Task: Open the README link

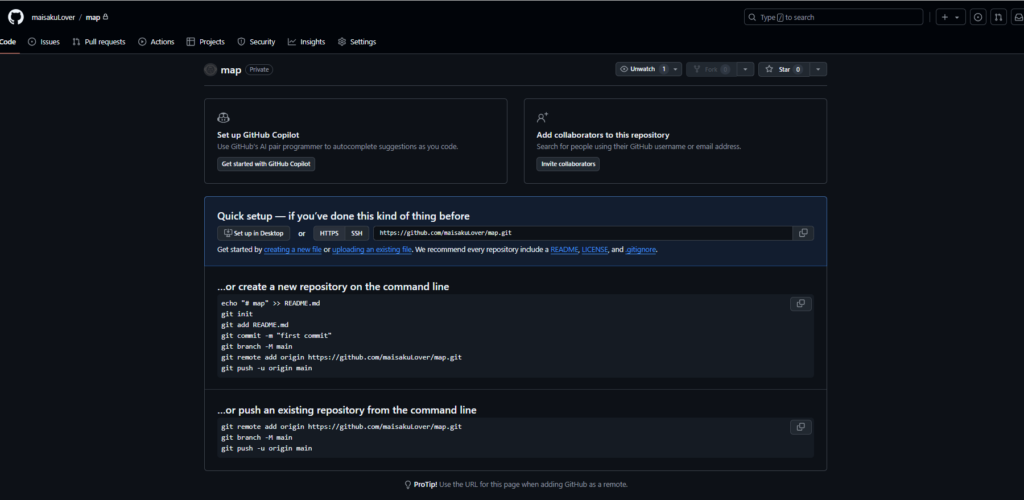Action: [x=564, y=250]
